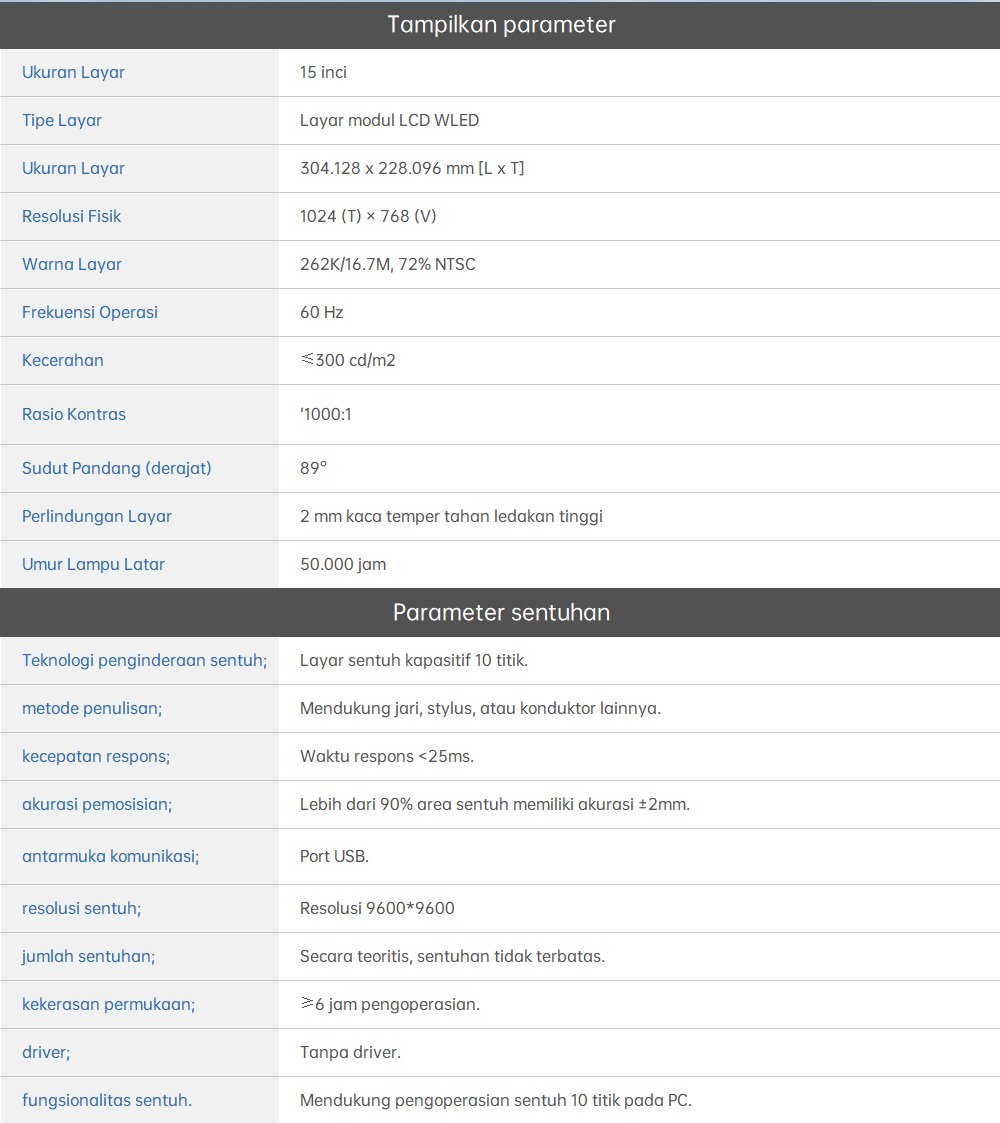This screenshot has height=1123, width=1000.
Task: Click the 'Tampilkan parameter' section header
Action: click(x=501, y=25)
